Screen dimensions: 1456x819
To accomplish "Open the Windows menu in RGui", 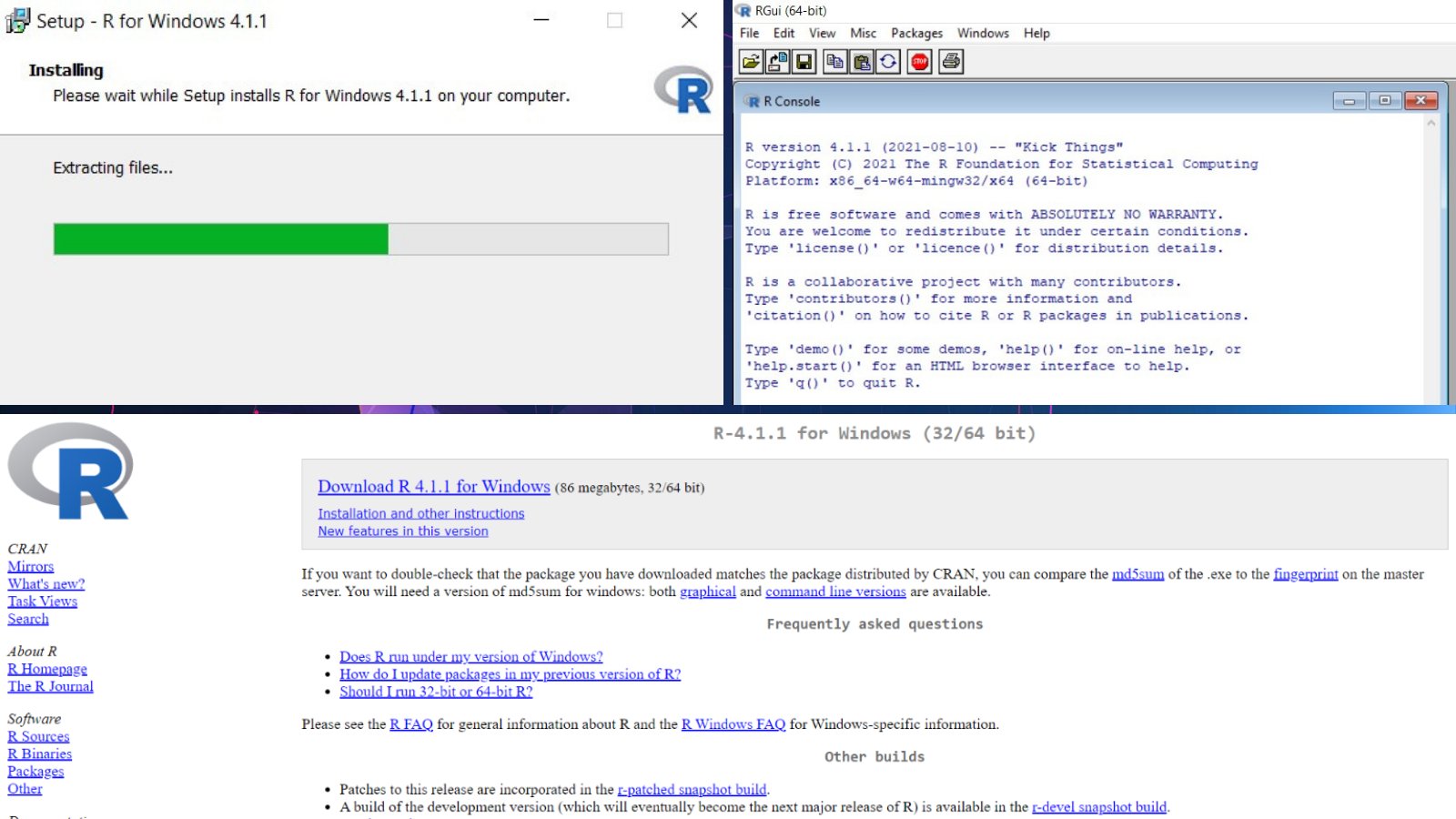I will point(983,33).
